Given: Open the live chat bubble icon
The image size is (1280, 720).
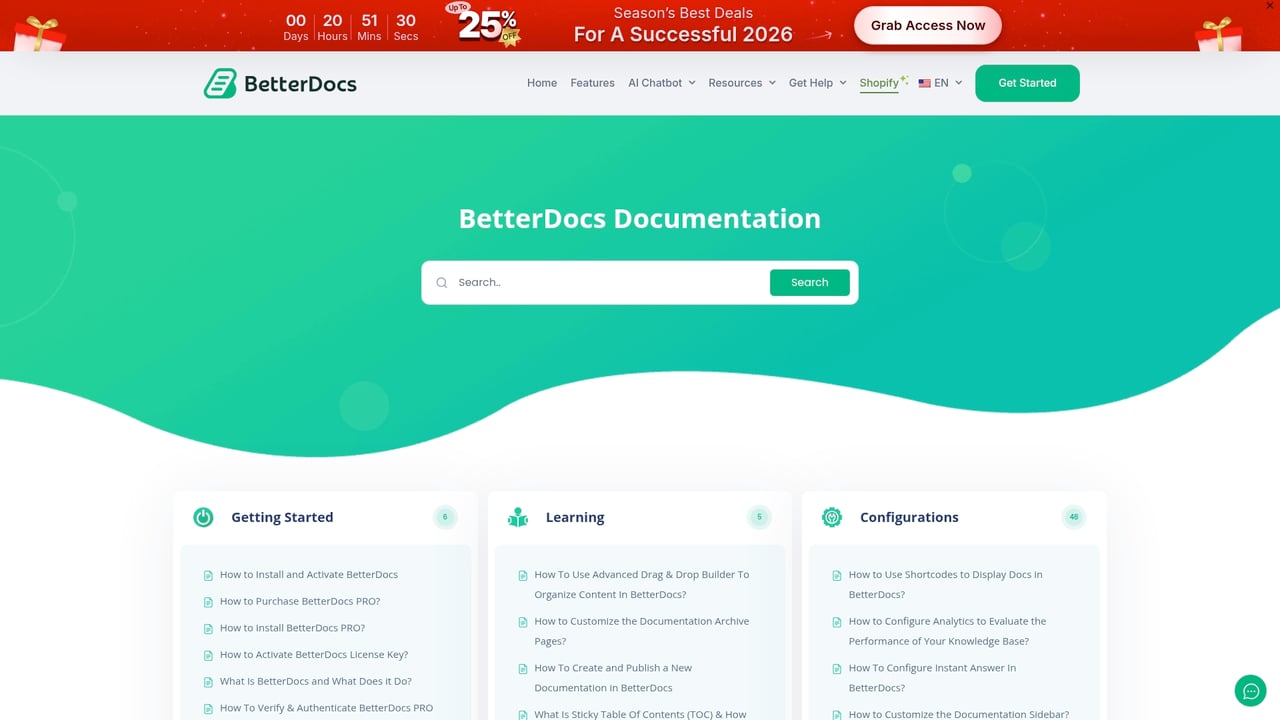Looking at the screenshot, I should click(1250, 690).
